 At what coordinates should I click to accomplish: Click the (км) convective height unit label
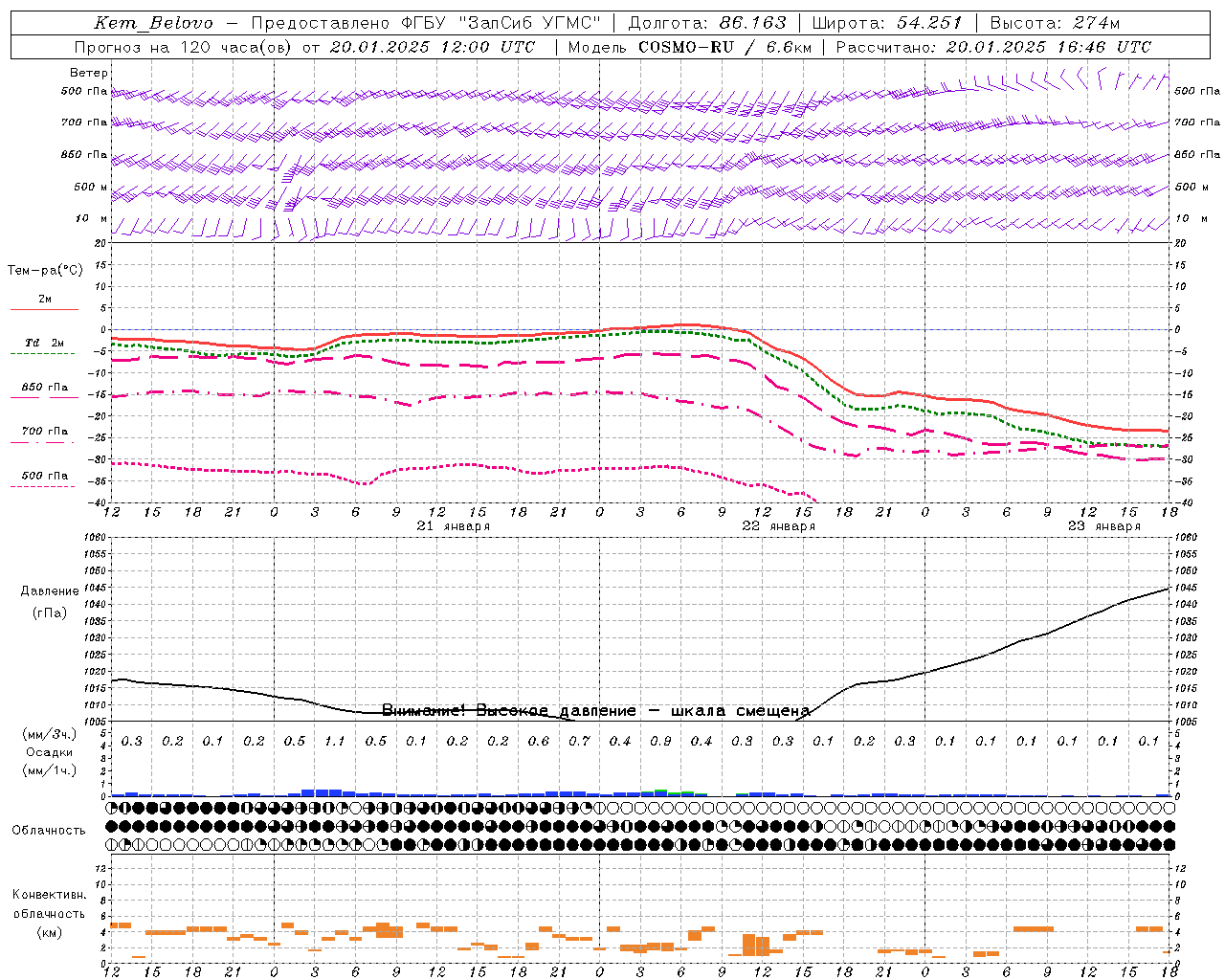(x=49, y=932)
